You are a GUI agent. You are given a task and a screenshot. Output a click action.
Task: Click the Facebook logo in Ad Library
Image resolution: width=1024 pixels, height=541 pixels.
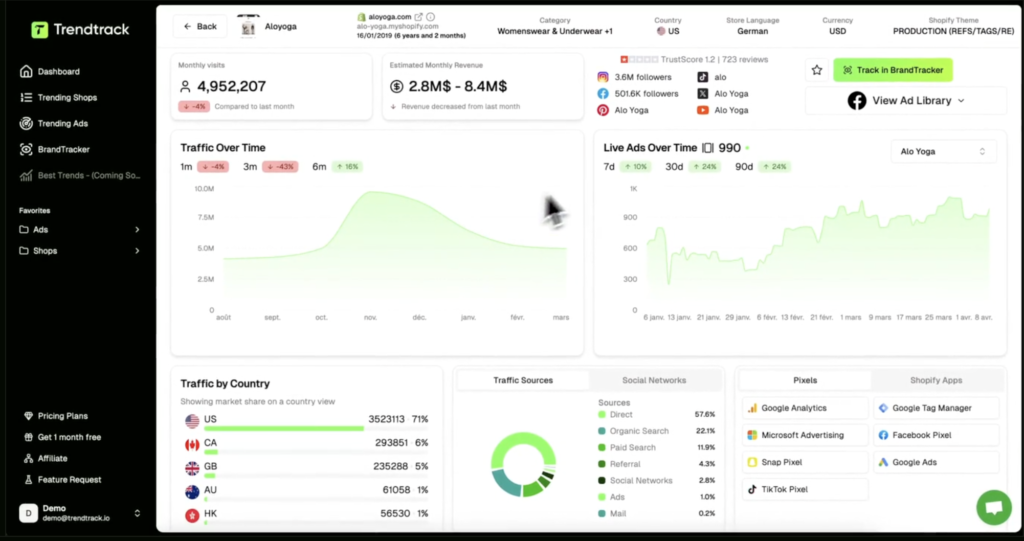pyautogui.click(x=857, y=101)
